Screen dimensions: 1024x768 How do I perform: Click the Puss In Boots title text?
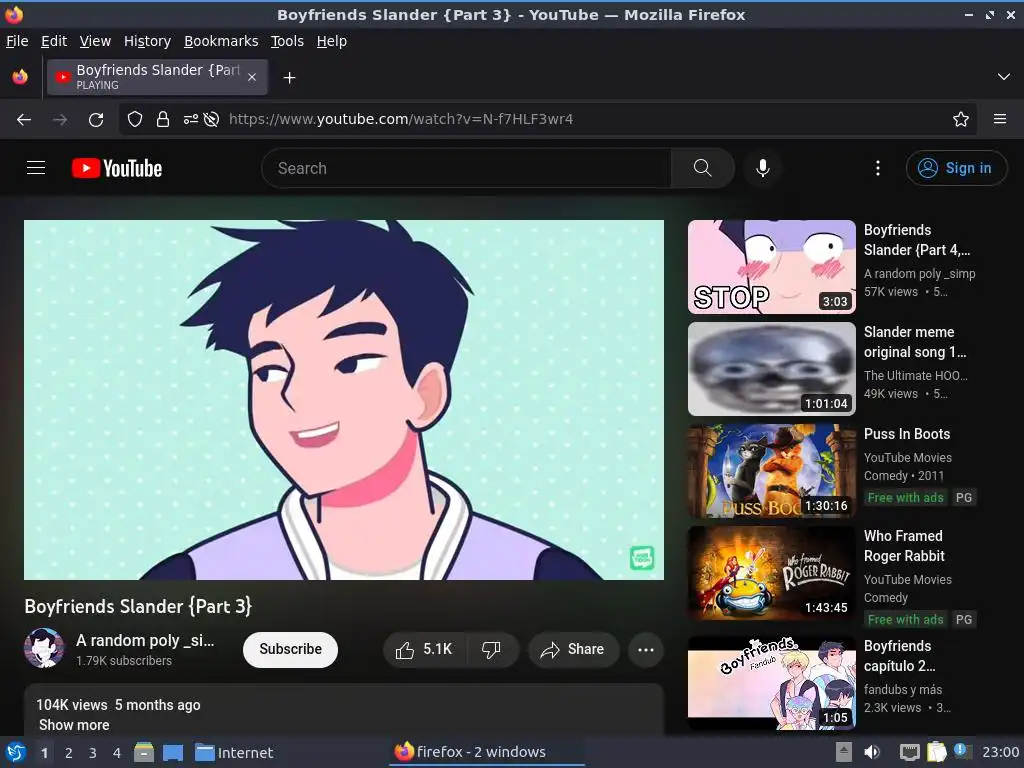coord(906,434)
